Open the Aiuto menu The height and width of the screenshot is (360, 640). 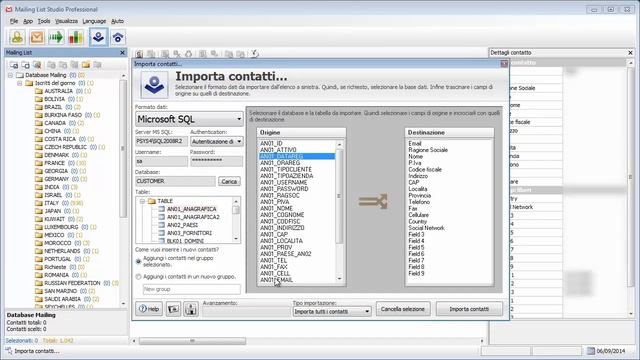point(117,21)
